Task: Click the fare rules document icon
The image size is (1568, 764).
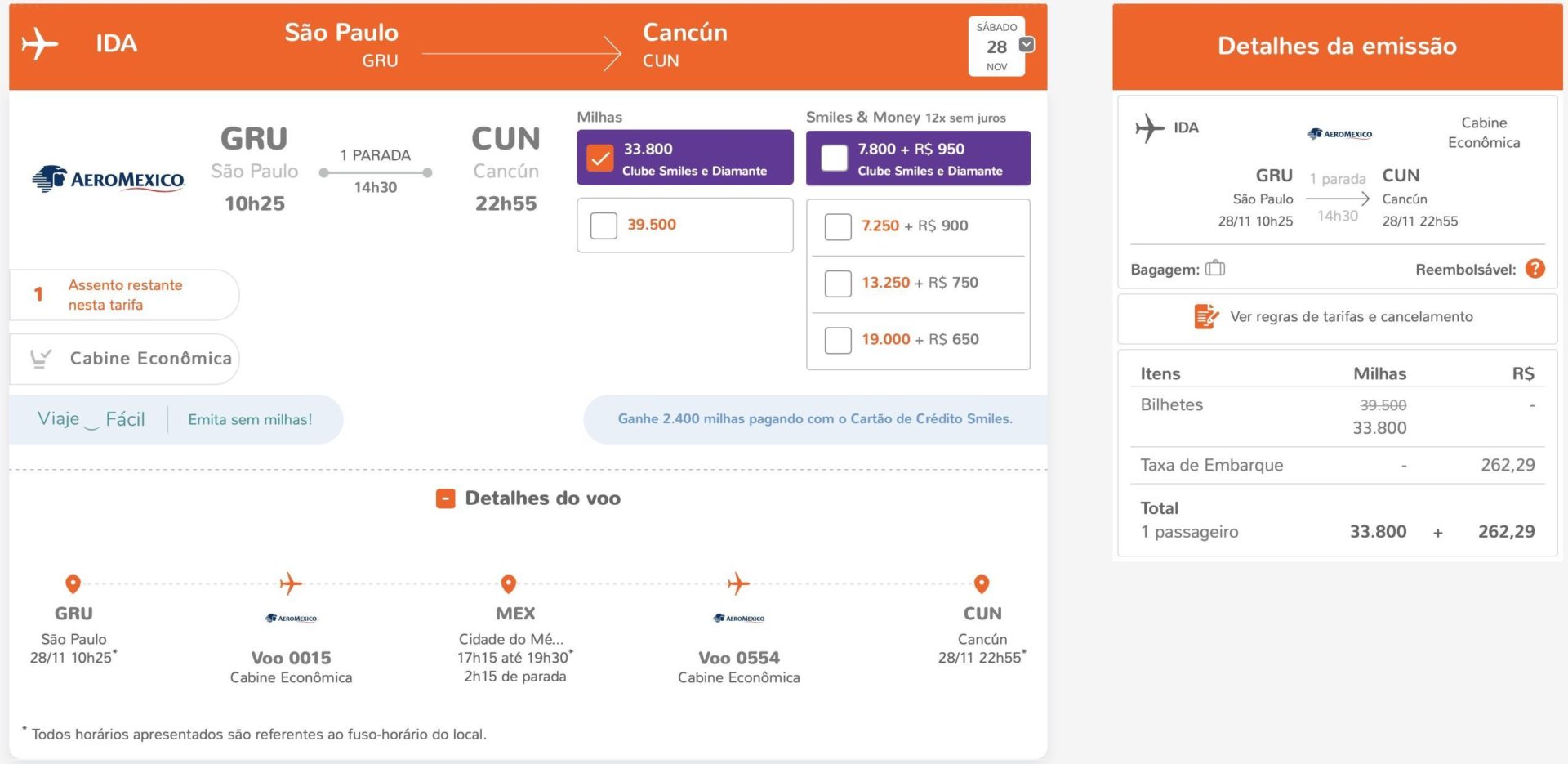Action: coord(1206,316)
